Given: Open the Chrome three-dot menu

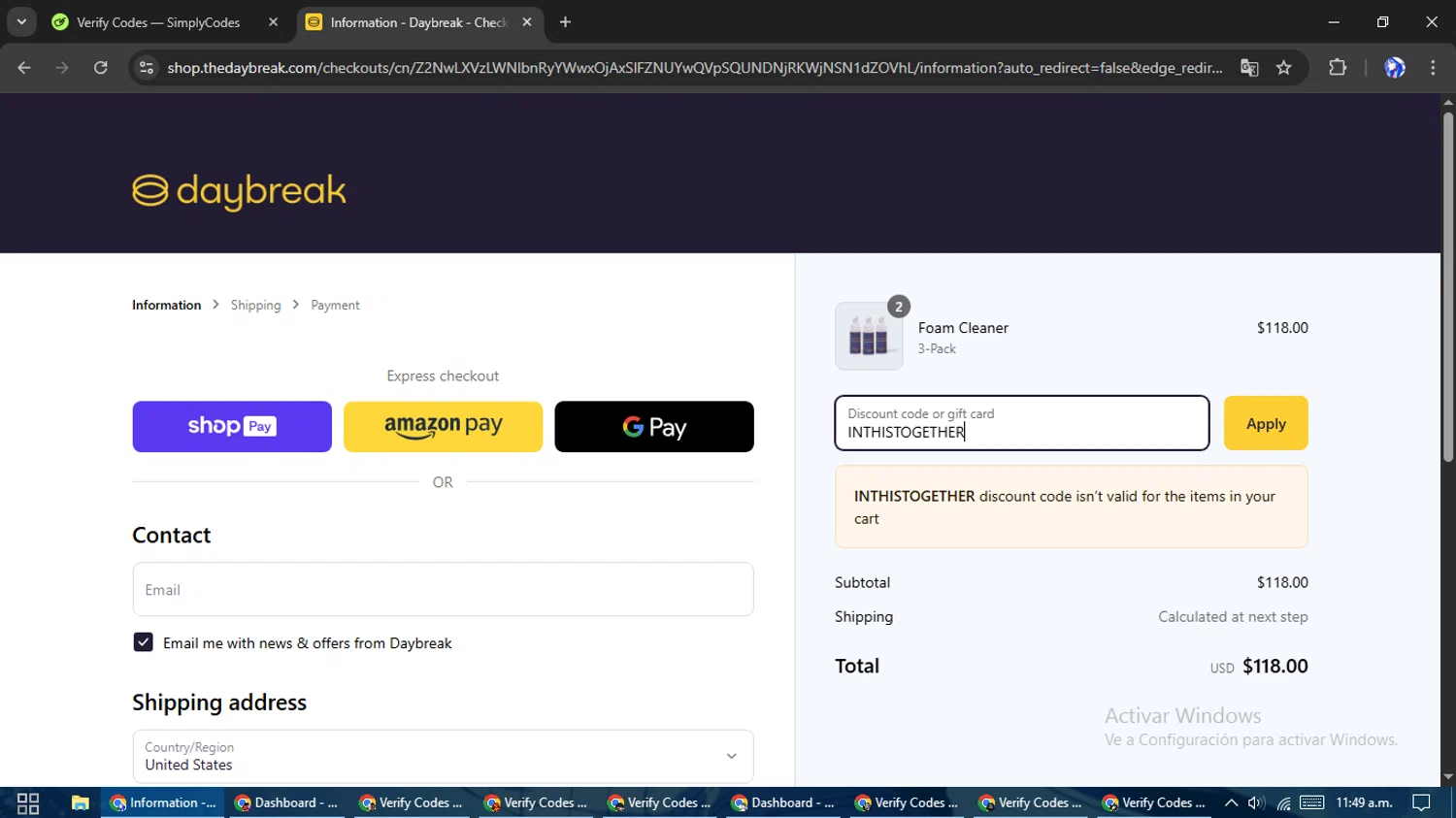Looking at the screenshot, I should click(x=1433, y=68).
